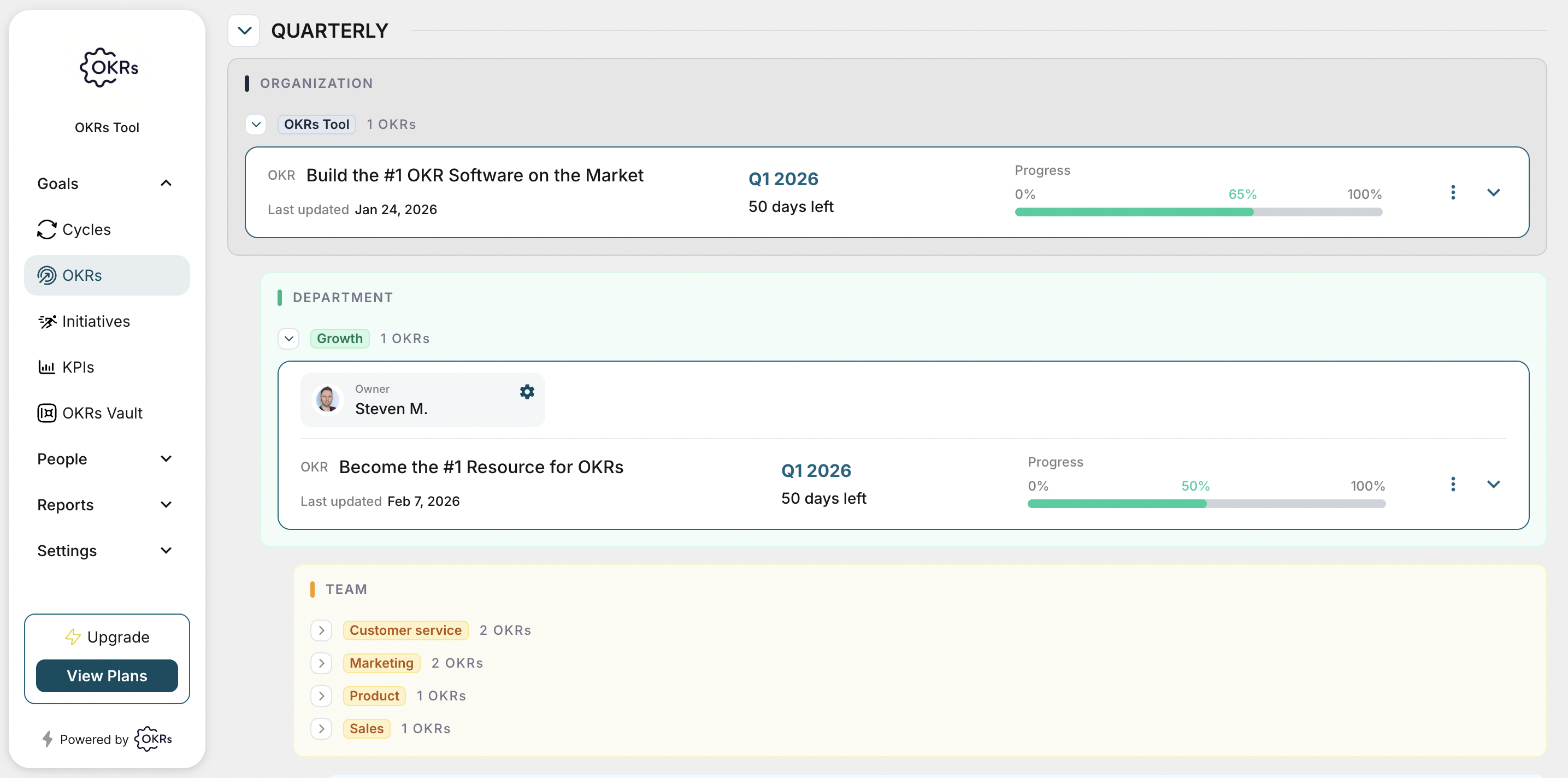Collapse the Growth department group
This screenshot has height=778, width=1568.
[288, 339]
